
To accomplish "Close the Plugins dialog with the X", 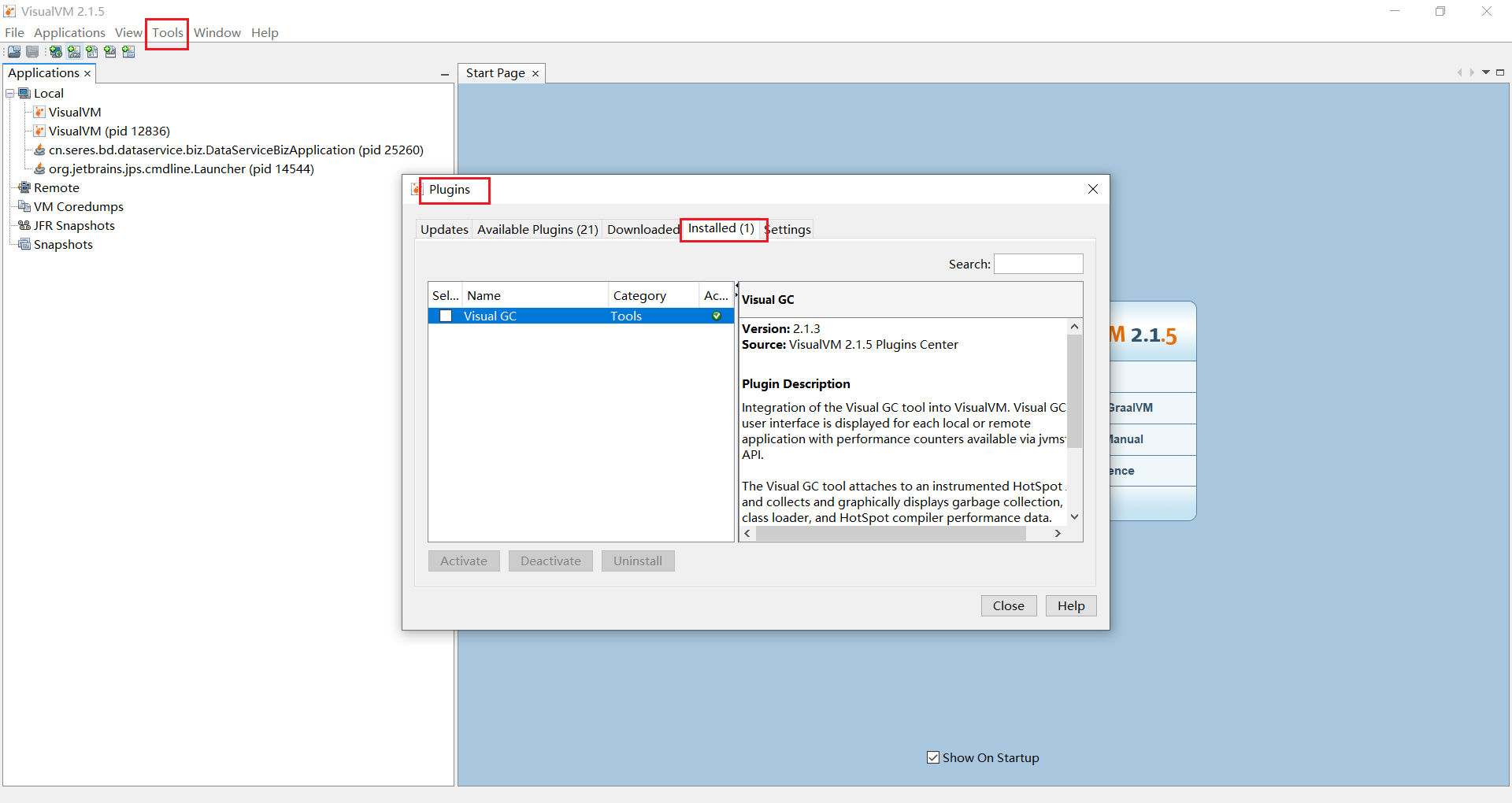I will (x=1093, y=189).
